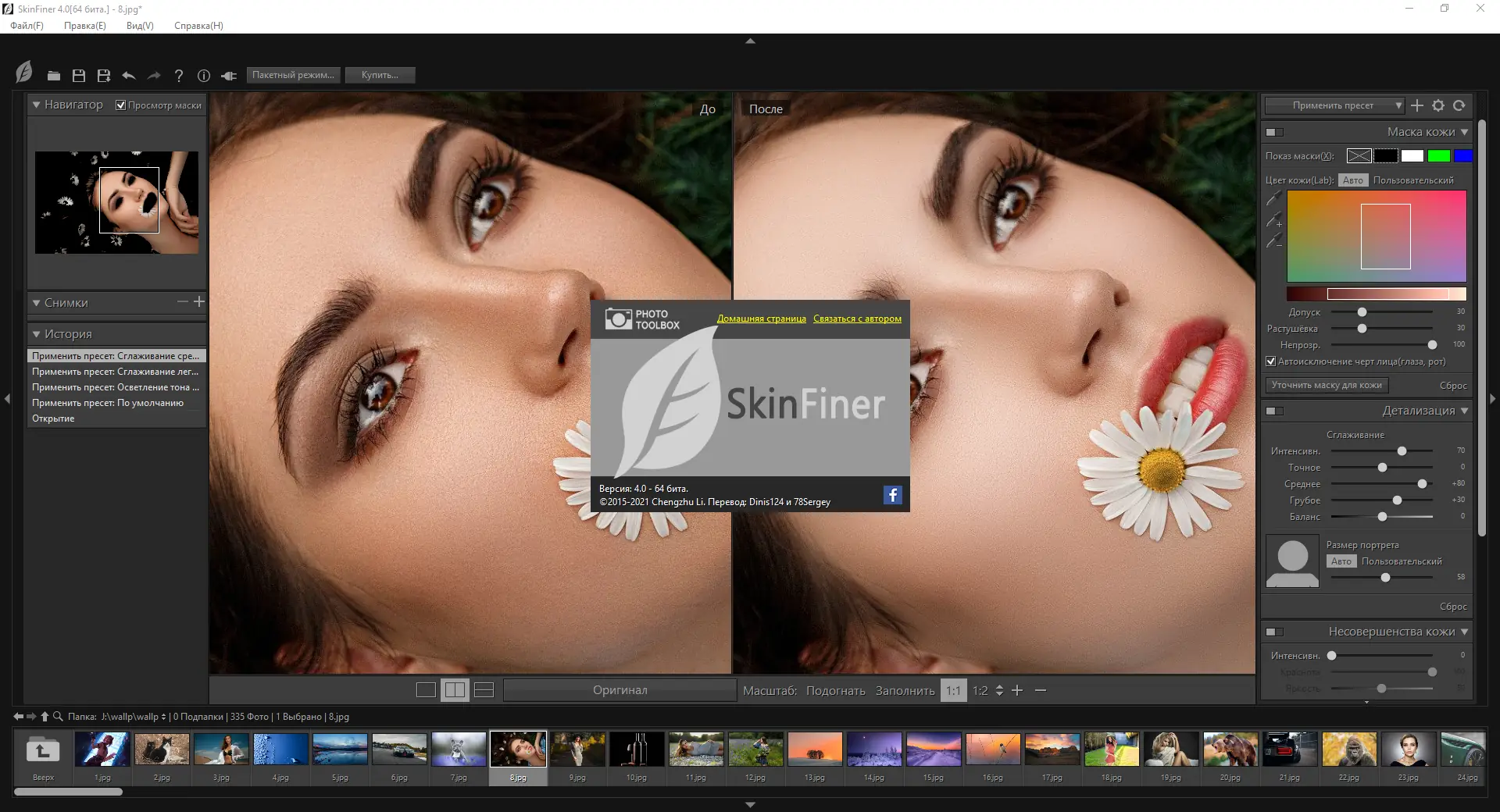
Task: Add a new preset with the plus icon
Action: (1417, 105)
